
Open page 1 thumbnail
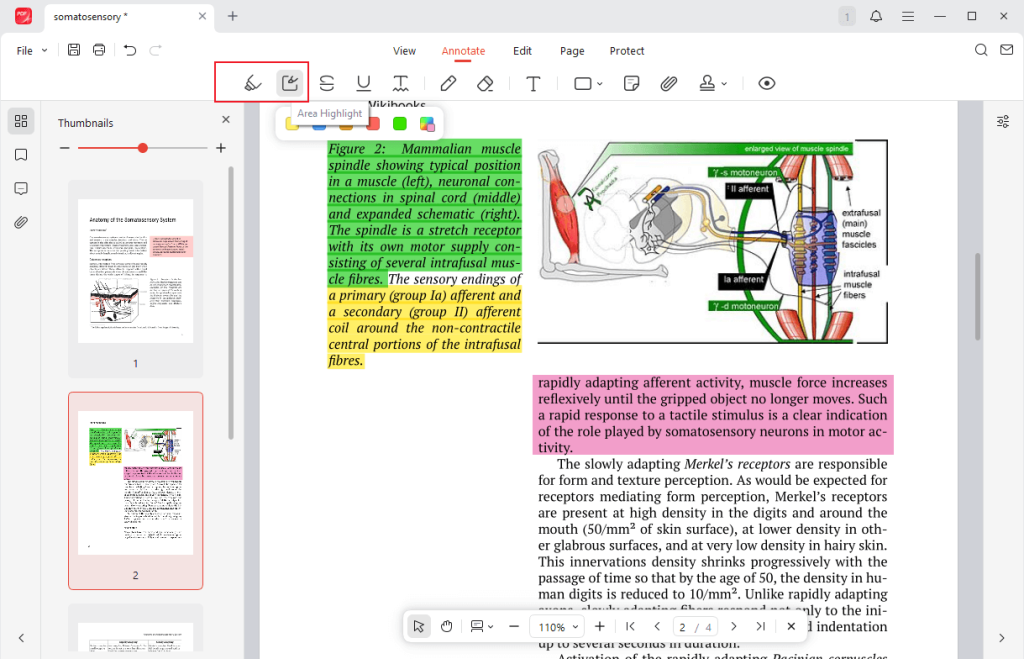(x=135, y=271)
